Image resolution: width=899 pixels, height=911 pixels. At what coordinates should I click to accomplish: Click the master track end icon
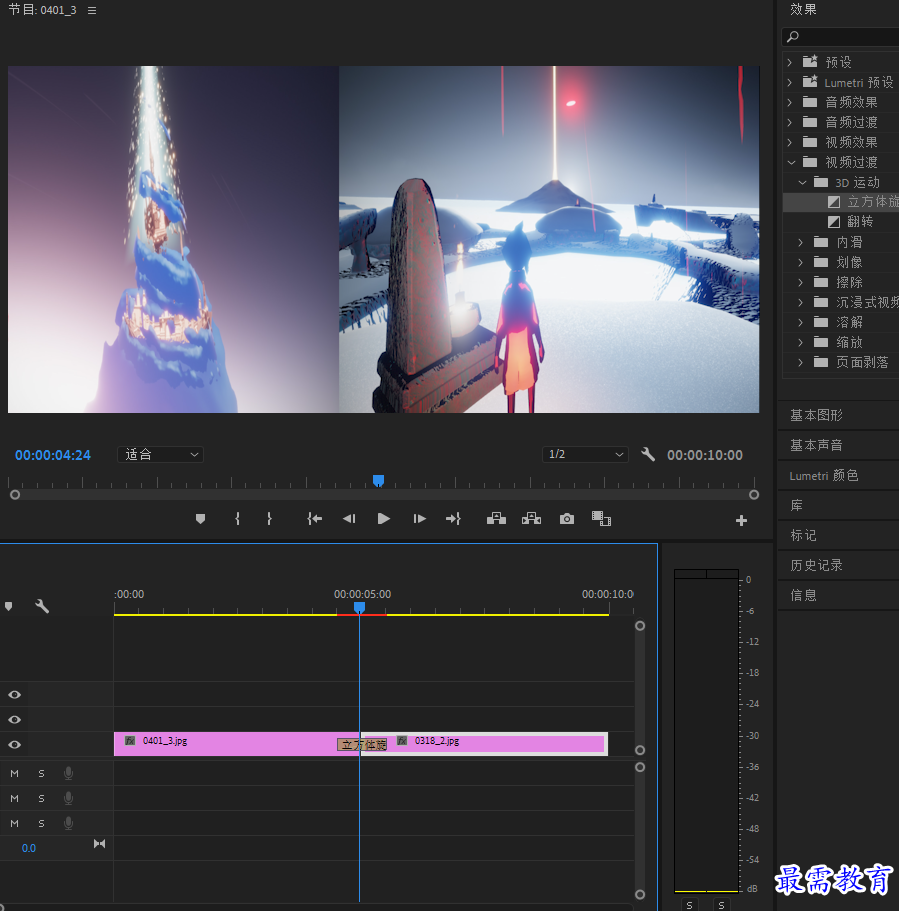pos(99,844)
